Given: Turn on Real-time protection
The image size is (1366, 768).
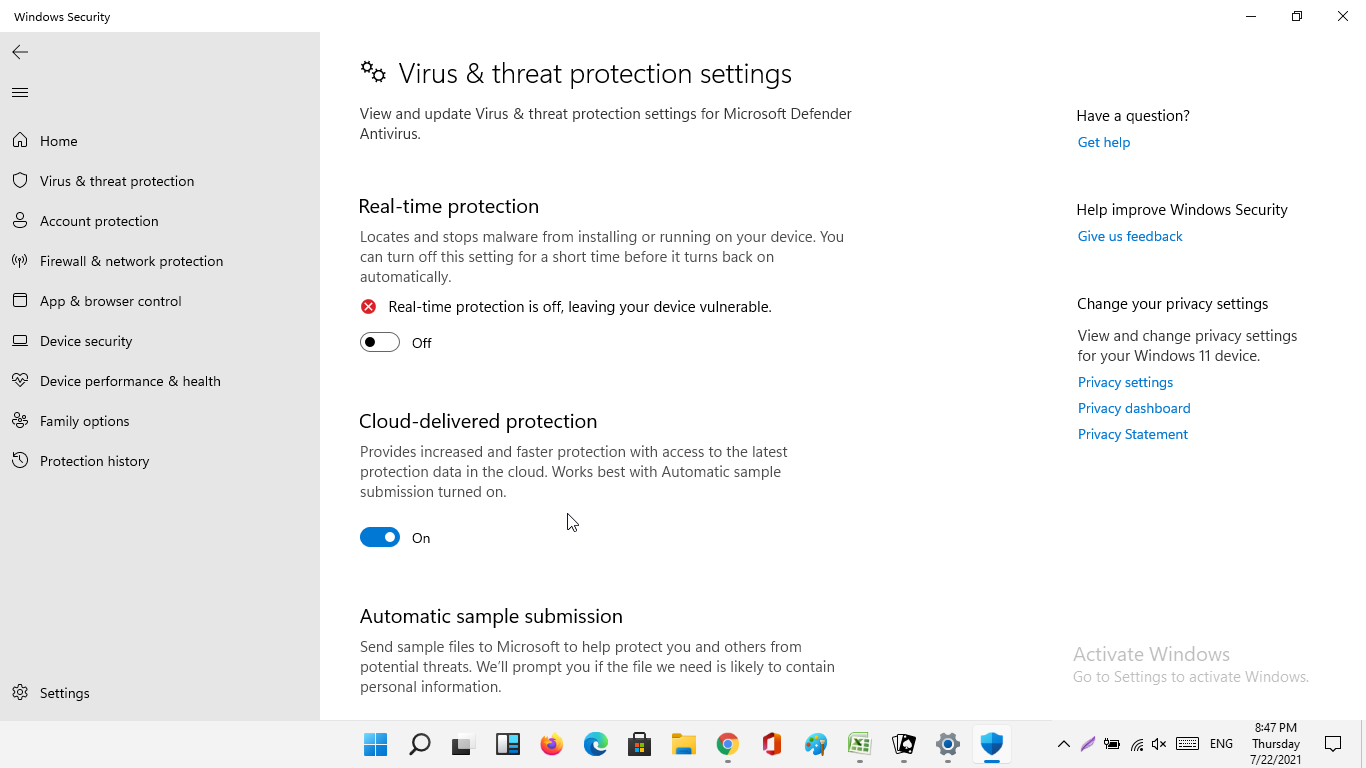Looking at the screenshot, I should (379, 342).
